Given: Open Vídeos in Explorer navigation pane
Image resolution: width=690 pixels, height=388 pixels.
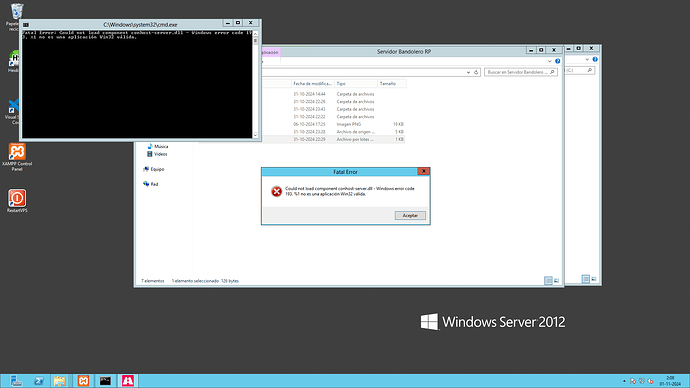Looking at the screenshot, I should tap(157, 154).
